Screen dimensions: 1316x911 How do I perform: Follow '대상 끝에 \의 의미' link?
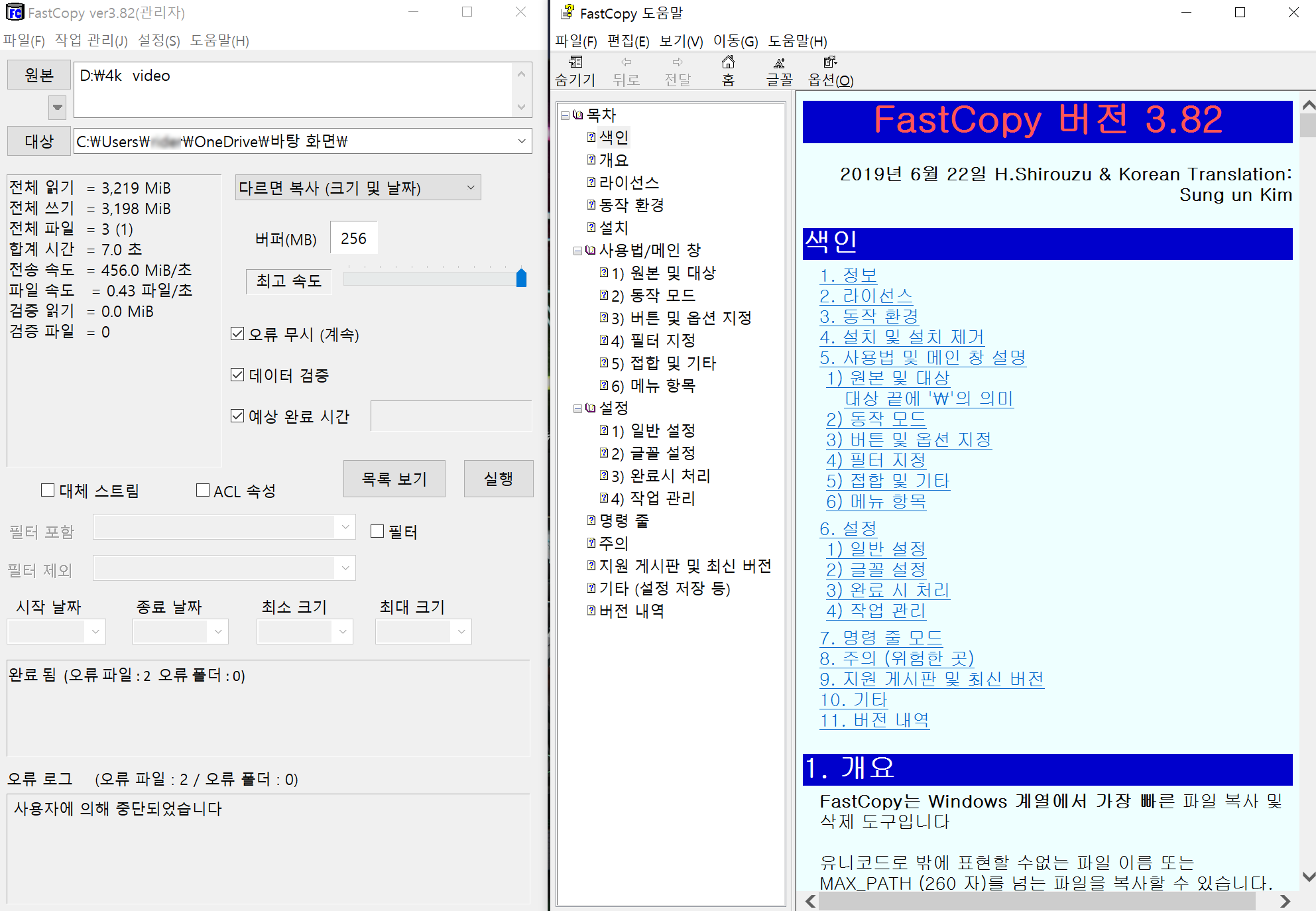pyautogui.click(x=929, y=398)
